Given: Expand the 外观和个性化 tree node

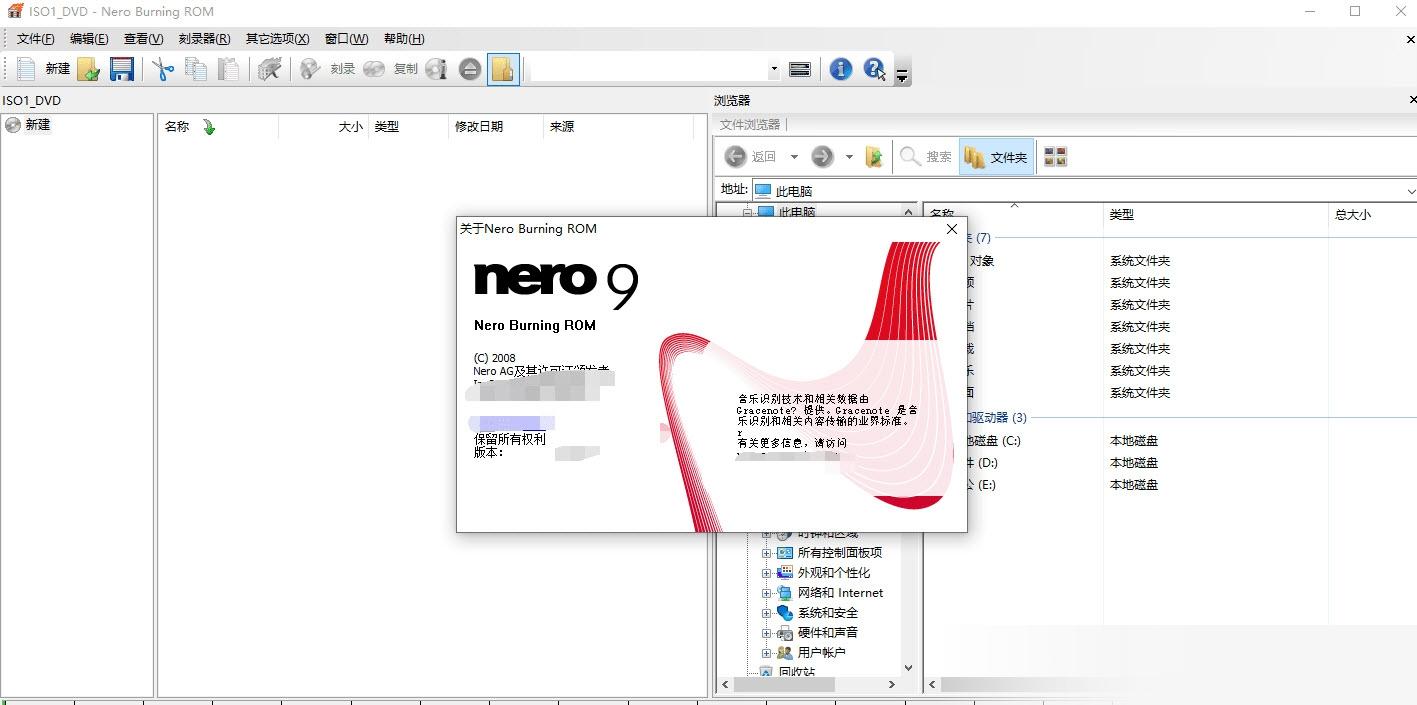Looking at the screenshot, I should (x=767, y=573).
